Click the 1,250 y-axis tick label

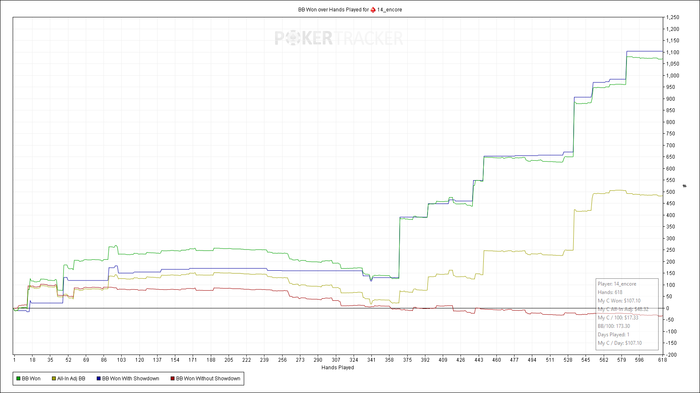pos(672,17)
